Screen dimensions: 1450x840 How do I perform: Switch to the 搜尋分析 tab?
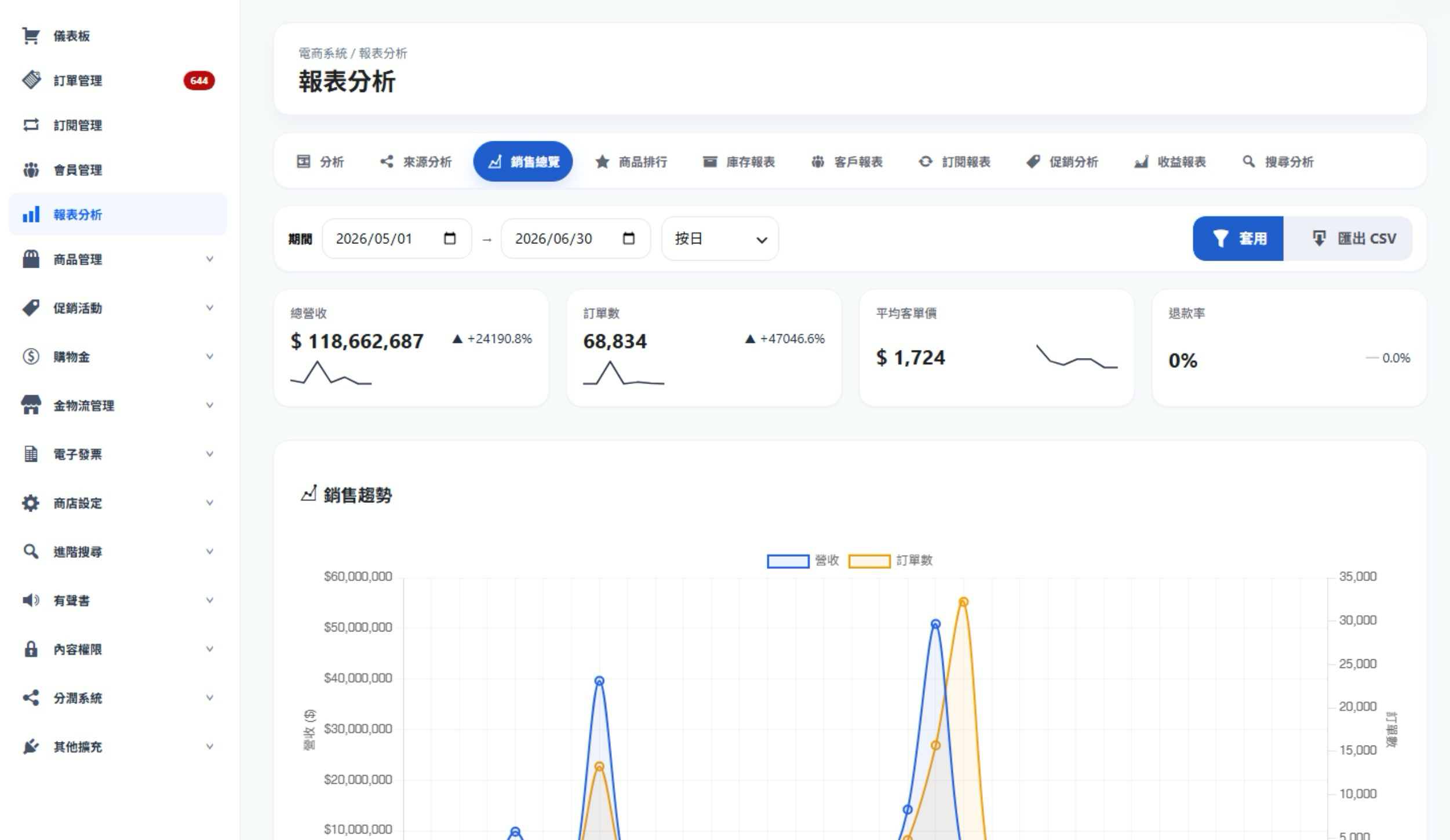pyautogui.click(x=1278, y=162)
